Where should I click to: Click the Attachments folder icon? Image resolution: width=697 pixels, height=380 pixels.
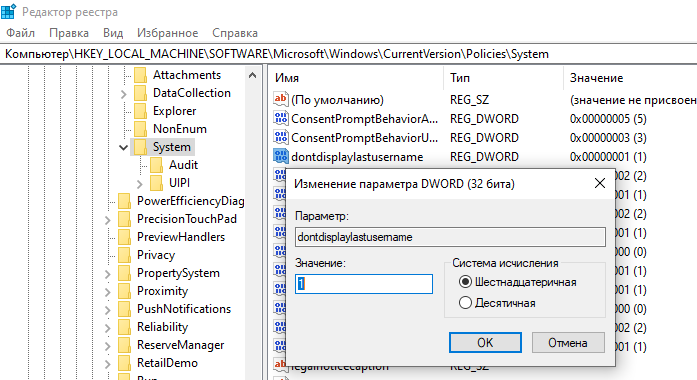[140, 75]
